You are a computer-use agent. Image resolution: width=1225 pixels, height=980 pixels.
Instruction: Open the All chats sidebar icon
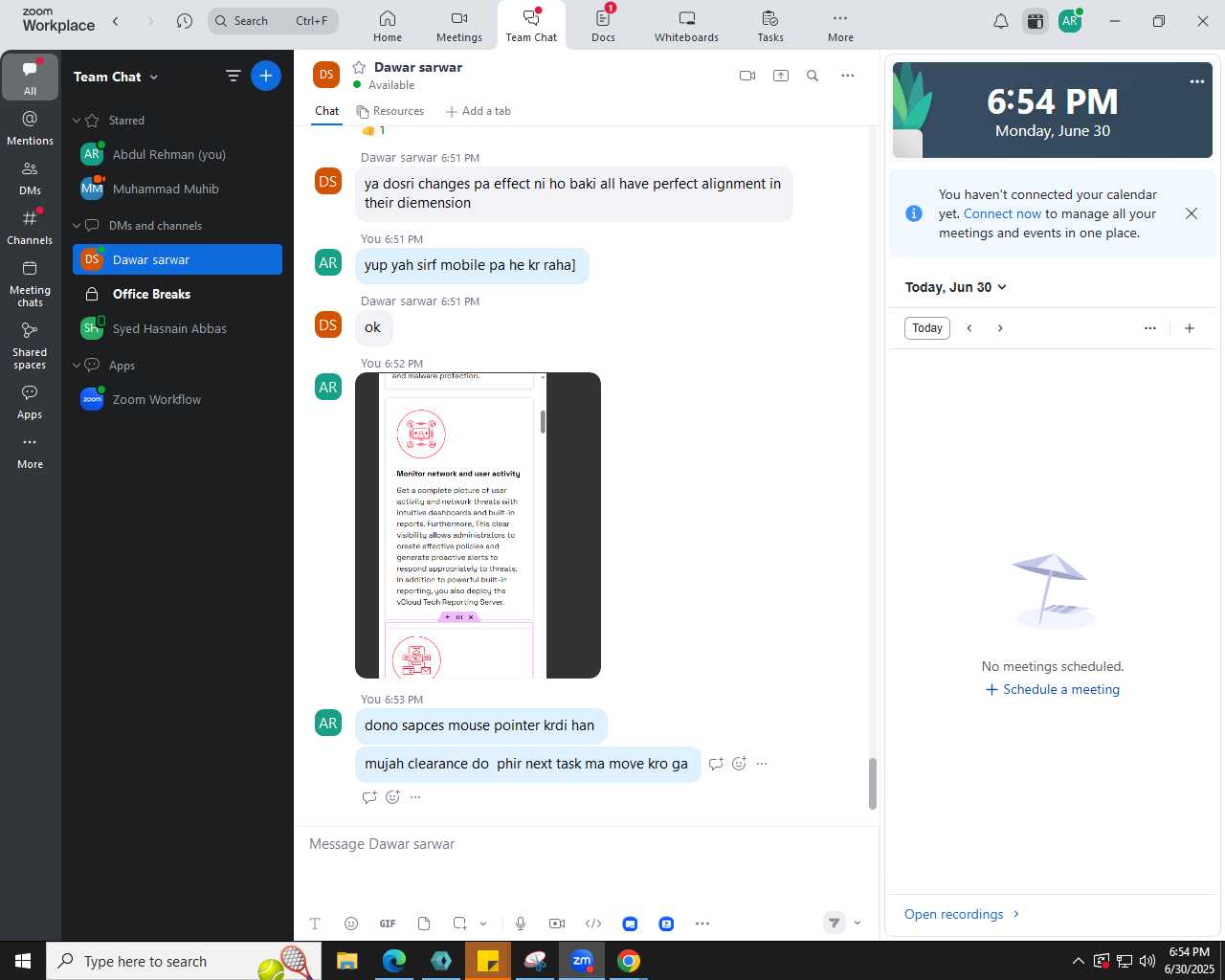pyautogui.click(x=30, y=77)
